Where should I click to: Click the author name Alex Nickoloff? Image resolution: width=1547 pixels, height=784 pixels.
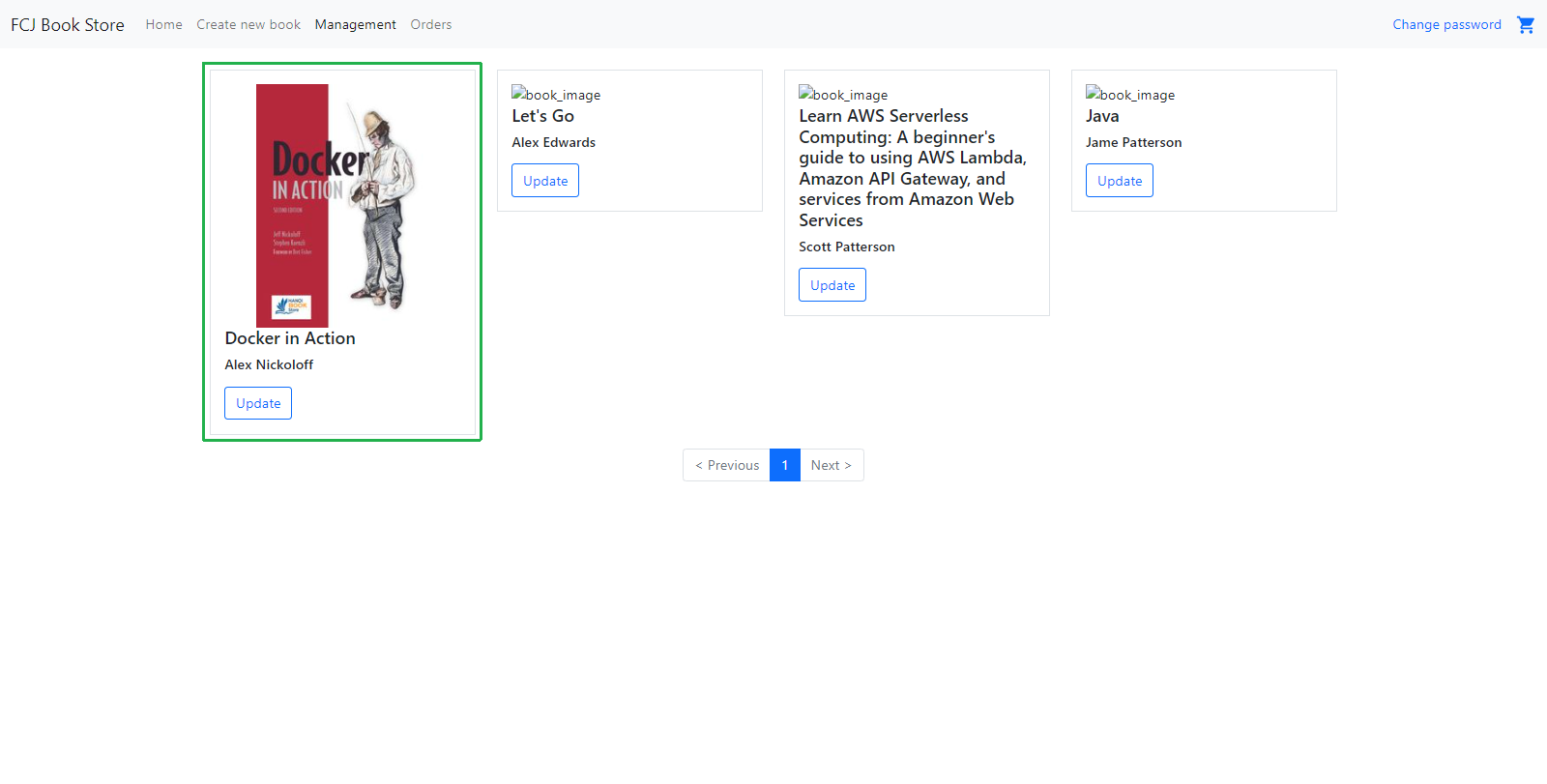tap(269, 364)
